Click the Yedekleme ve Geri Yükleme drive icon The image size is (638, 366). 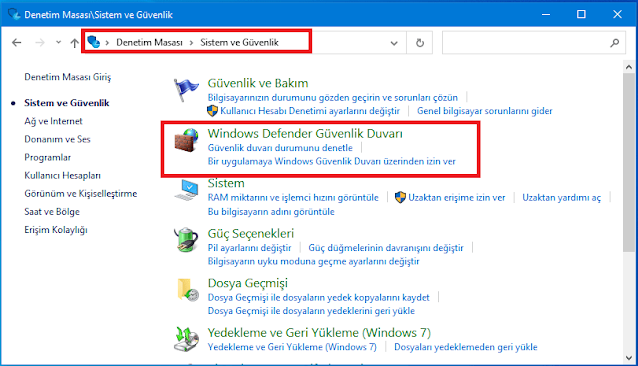[186, 339]
